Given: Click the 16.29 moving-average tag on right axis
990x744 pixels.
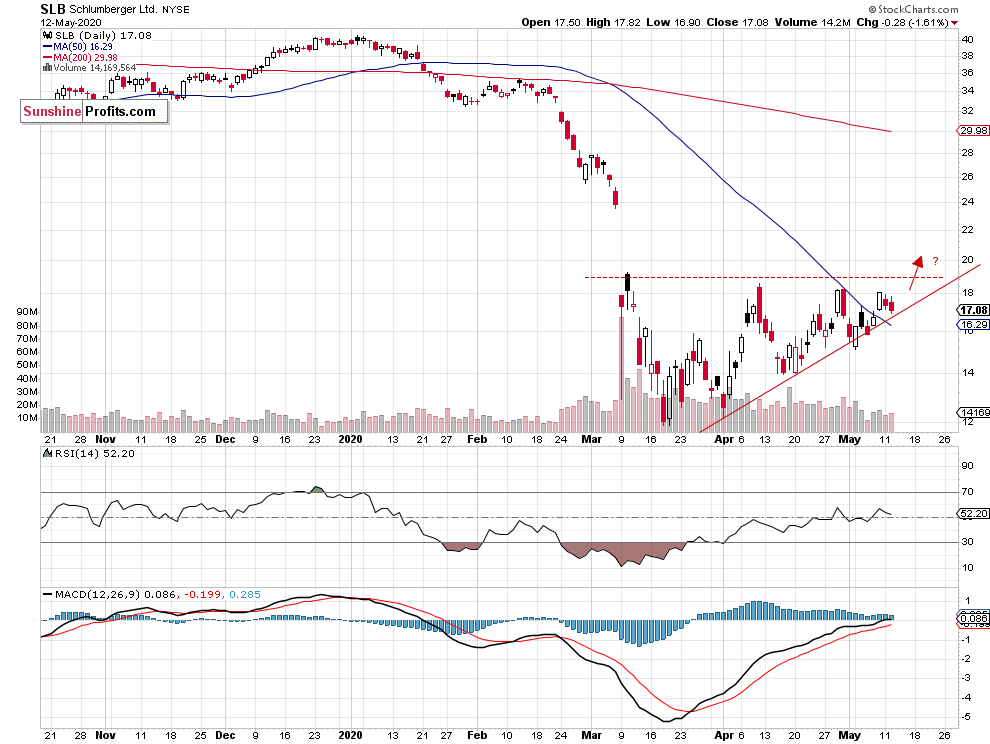Looking at the screenshot, I should pos(973,325).
